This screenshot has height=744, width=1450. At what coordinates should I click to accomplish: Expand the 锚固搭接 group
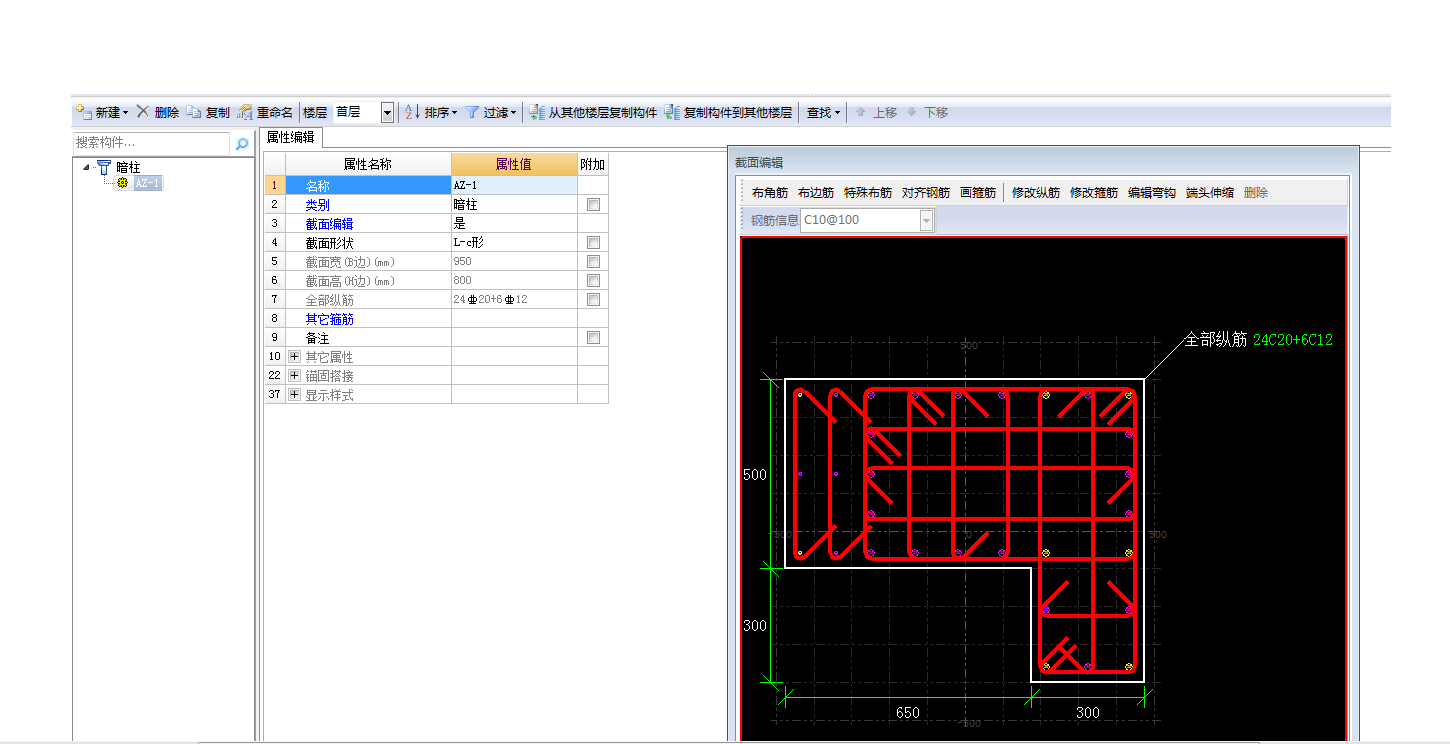(x=294, y=376)
